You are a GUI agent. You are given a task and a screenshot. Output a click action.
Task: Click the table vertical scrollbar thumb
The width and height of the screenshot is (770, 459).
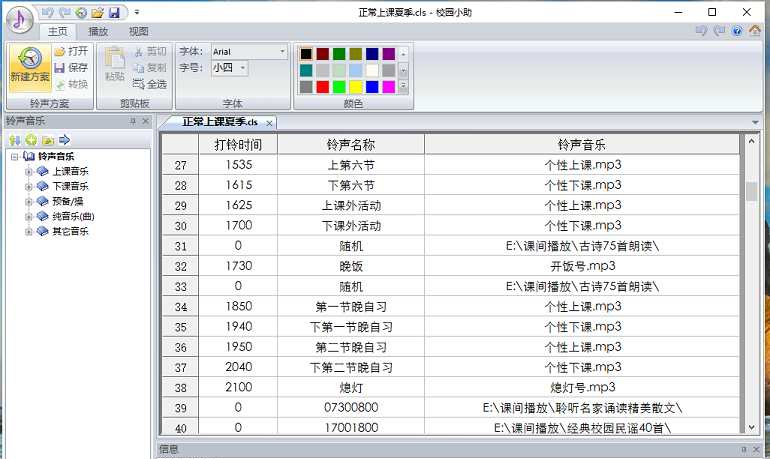pyautogui.click(x=751, y=191)
